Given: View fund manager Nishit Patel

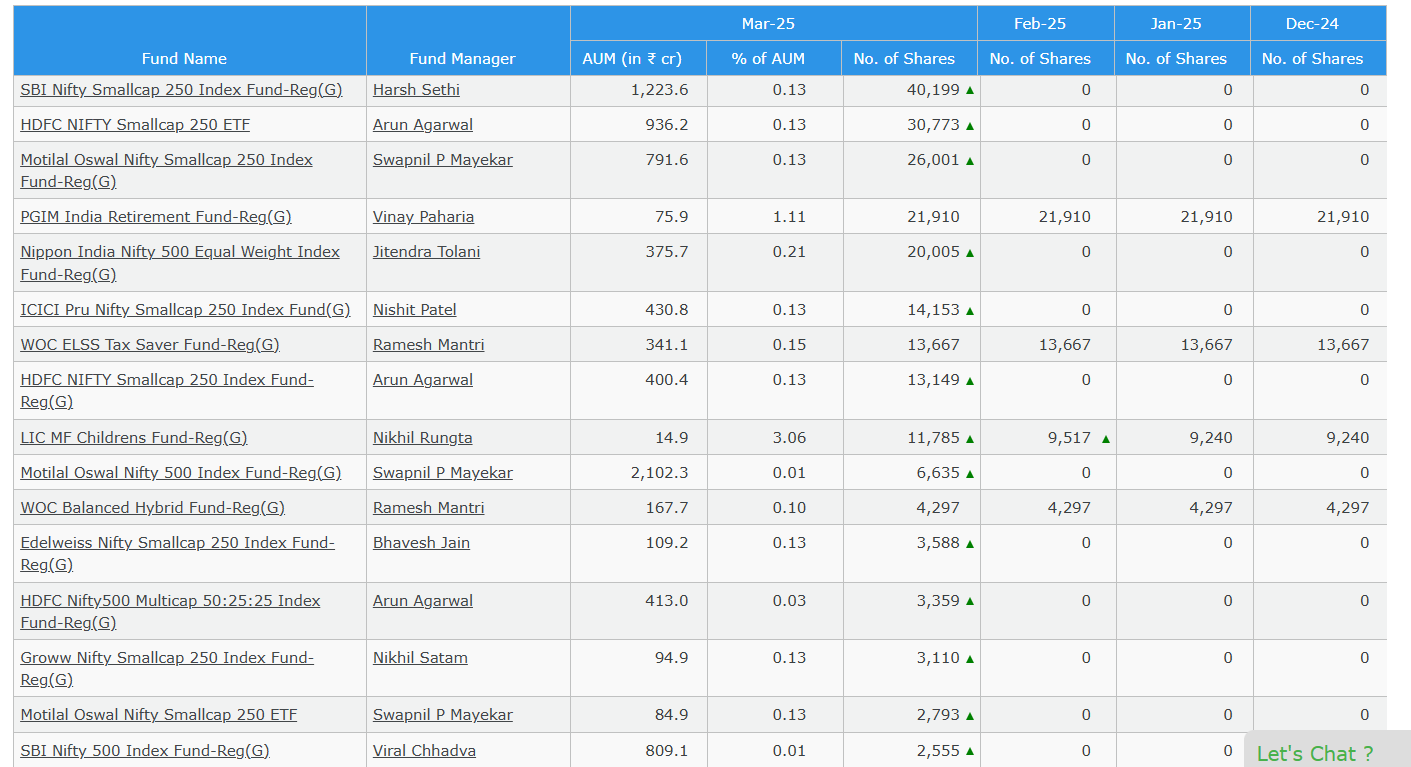Looking at the screenshot, I should tap(415, 310).
